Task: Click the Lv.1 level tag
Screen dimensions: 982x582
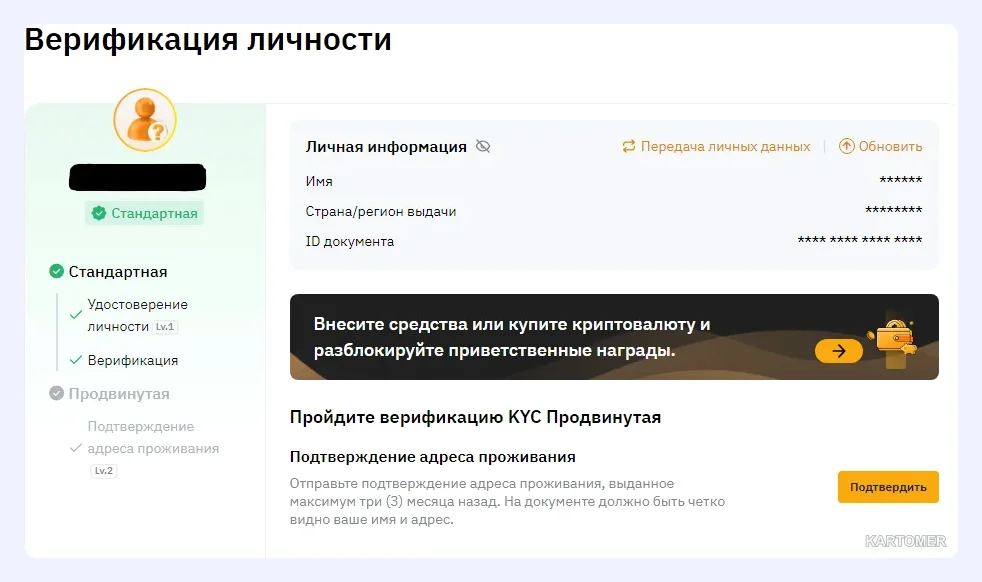Action: (165, 326)
